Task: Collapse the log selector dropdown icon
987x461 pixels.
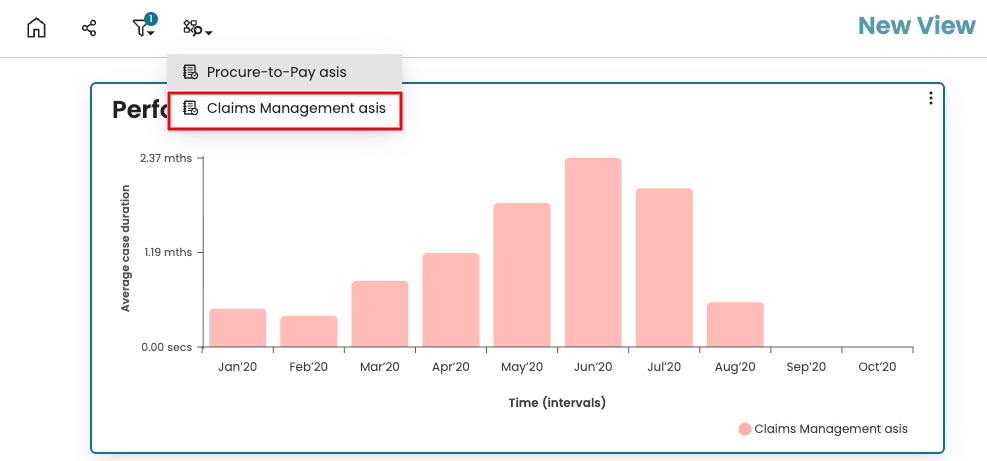Action: coord(196,29)
